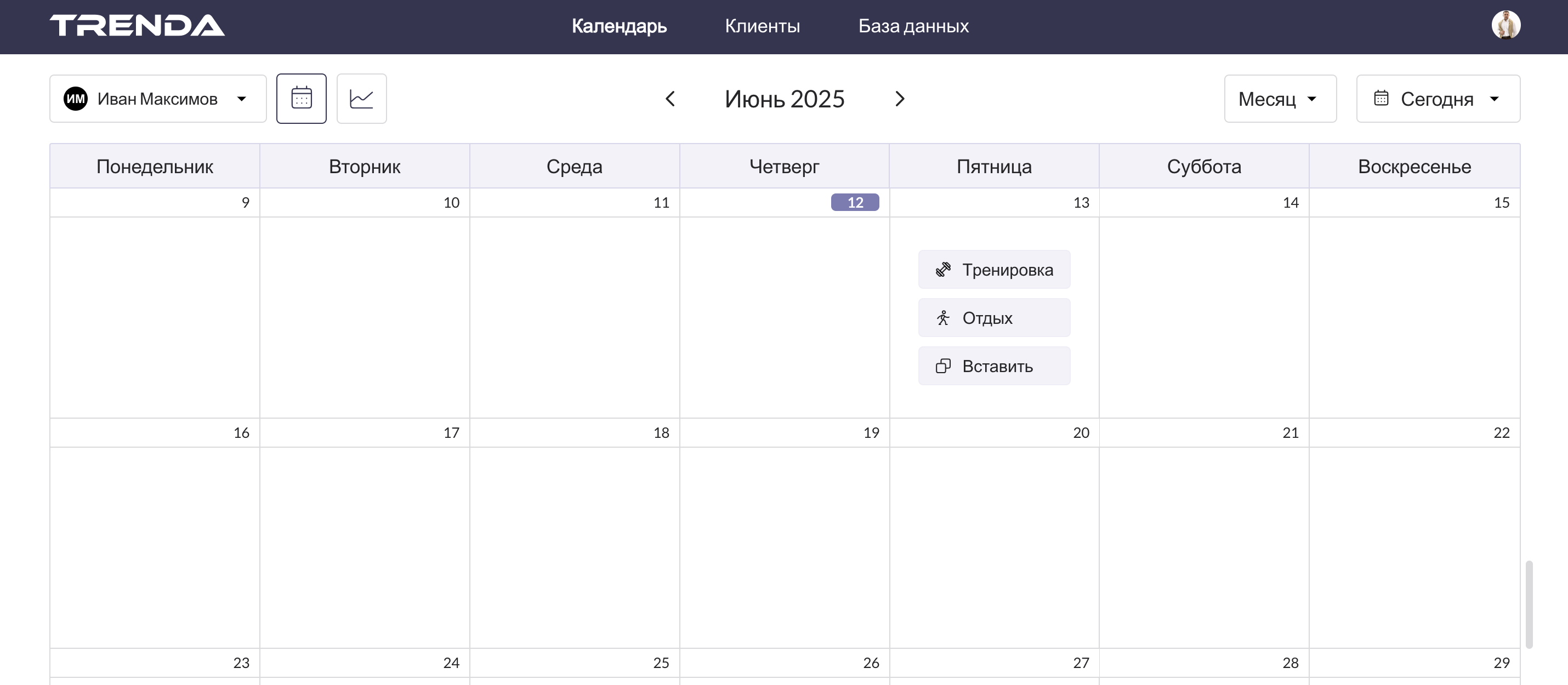Switch to the Клиенты tab
The image size is (1568, 685).
click(762, 26)
